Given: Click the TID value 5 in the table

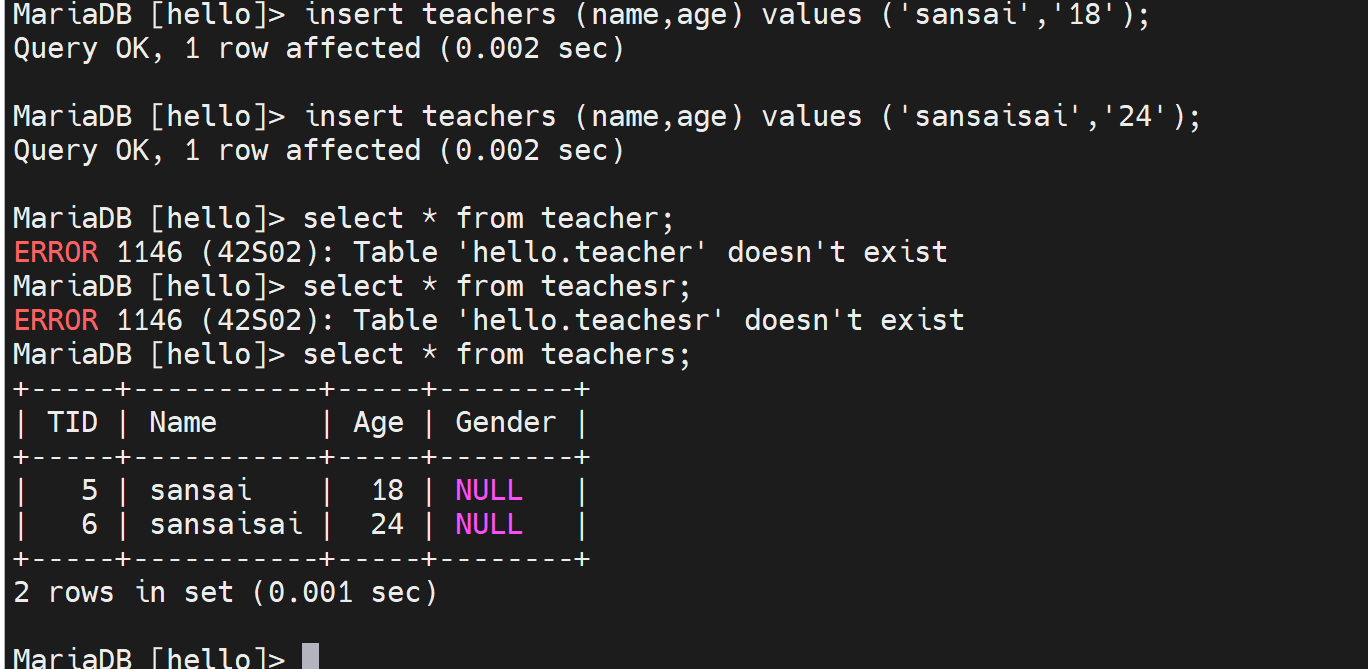Looking at the screenshot, I should (90, 491).
